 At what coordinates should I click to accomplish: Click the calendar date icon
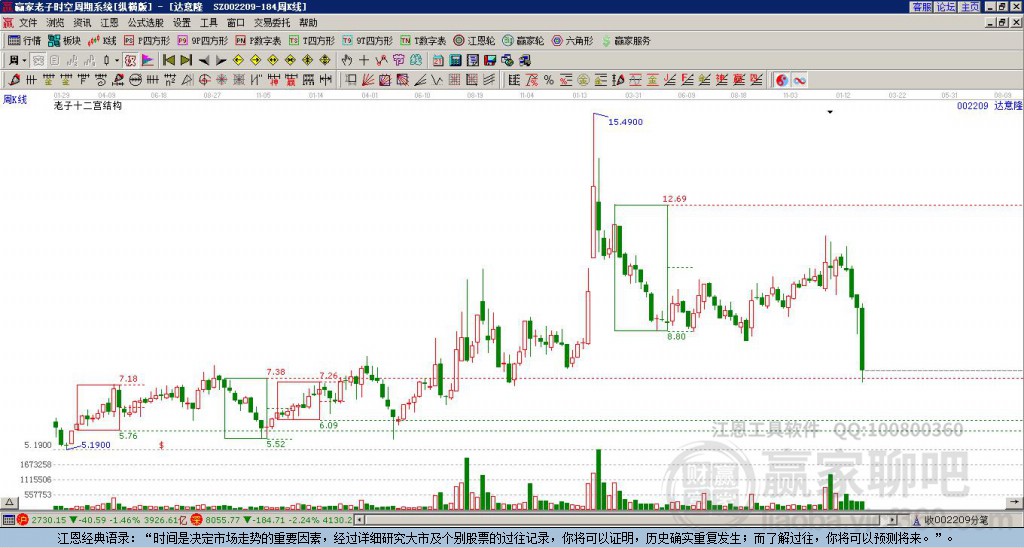click(x=438, y=60)
